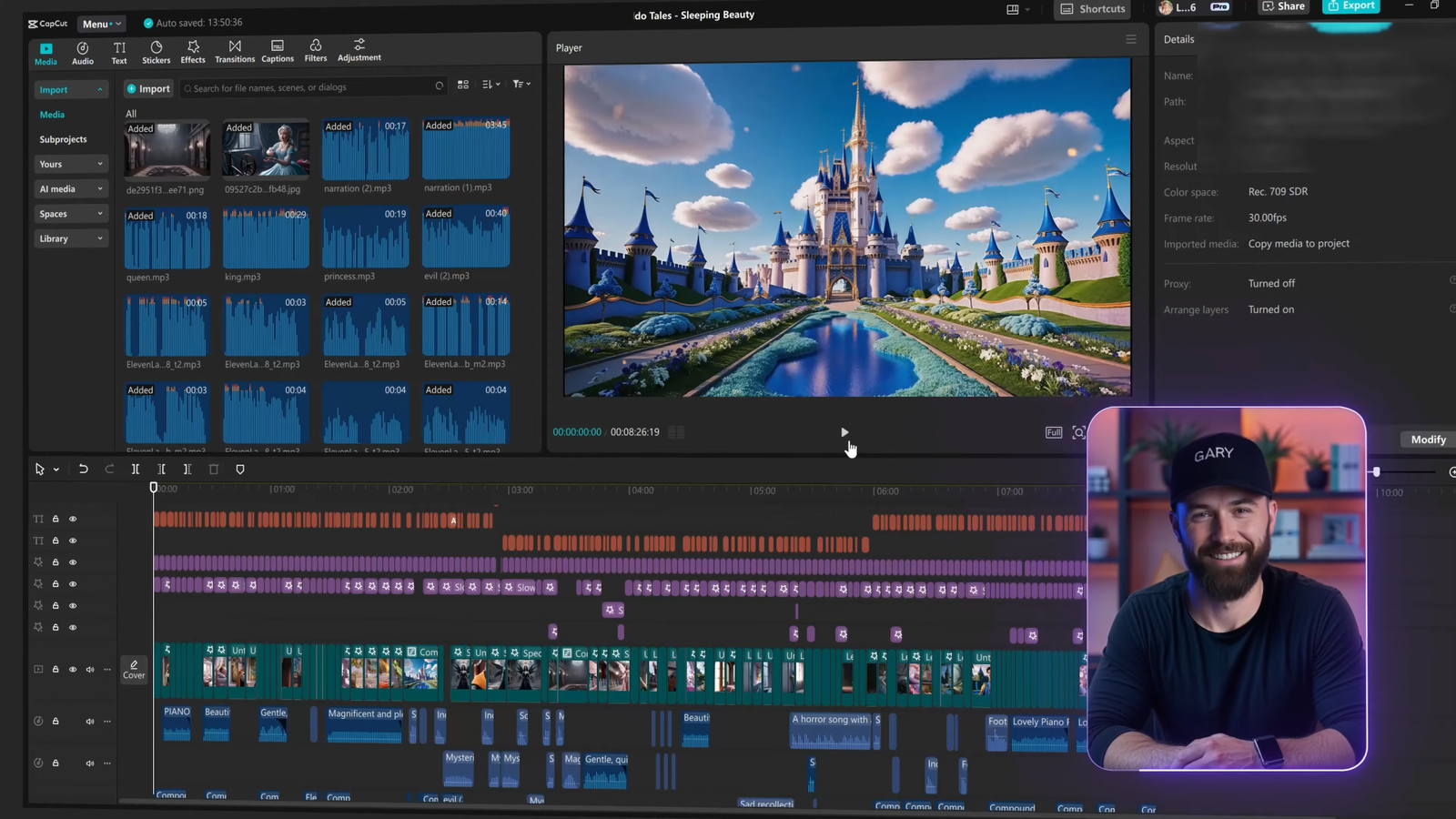Click the timeline zoom slider handle
The height and width of the screenshot is (819, 1456).
click(x=1376, y=471)
